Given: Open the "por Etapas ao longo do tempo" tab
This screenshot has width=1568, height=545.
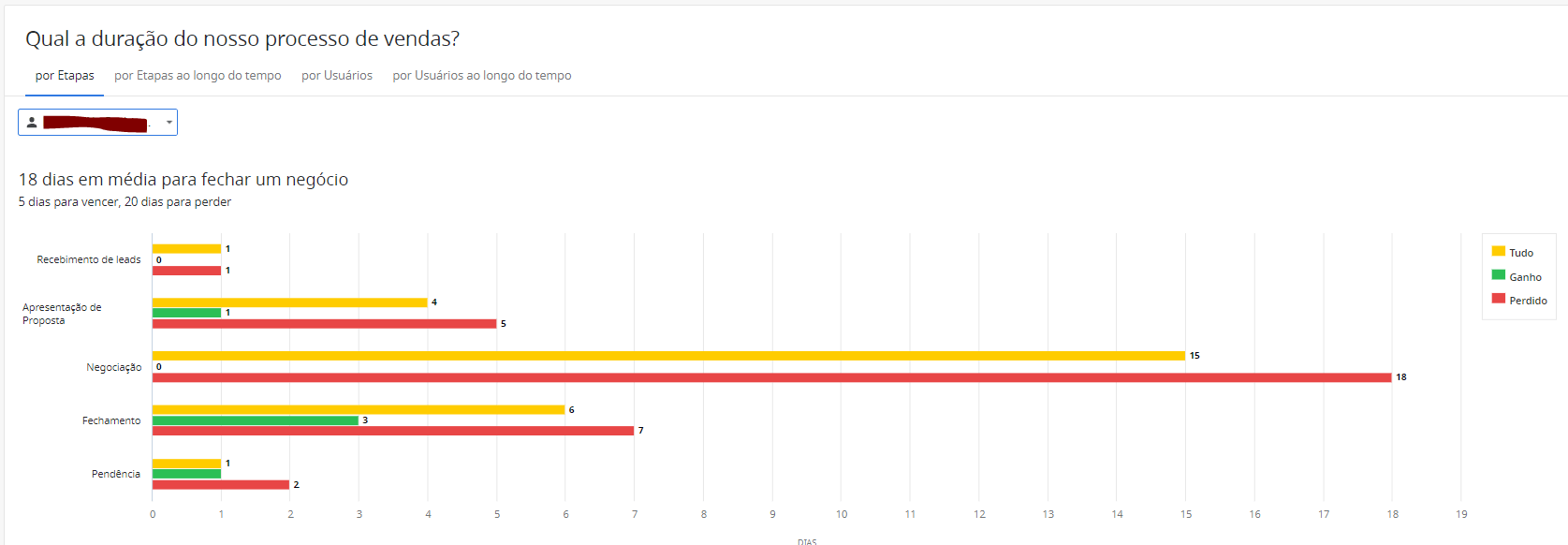Looking at the screenshot, I should coord(198,76).
